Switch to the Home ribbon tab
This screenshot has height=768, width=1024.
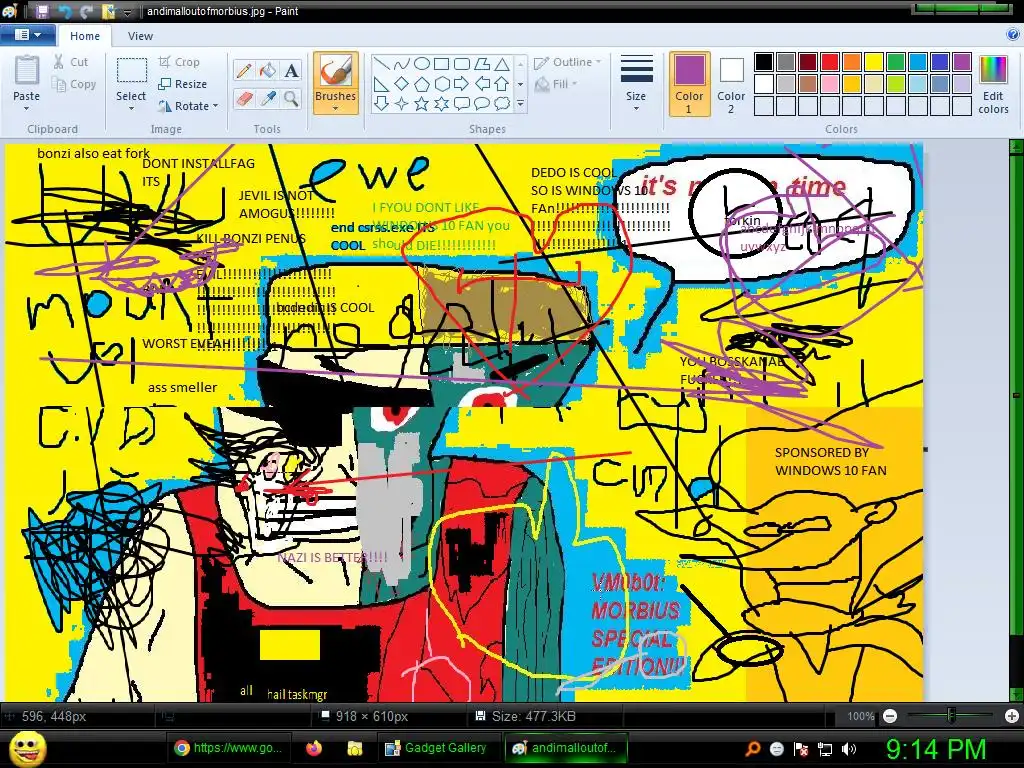pos(85,36)
